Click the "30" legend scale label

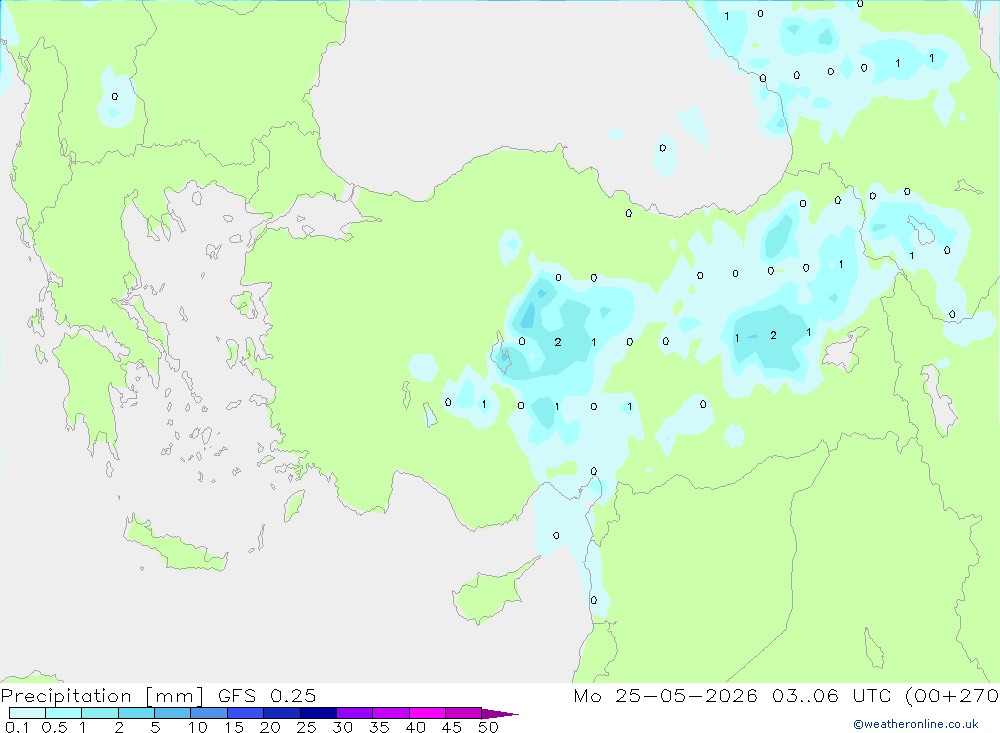tap(343, 727)
